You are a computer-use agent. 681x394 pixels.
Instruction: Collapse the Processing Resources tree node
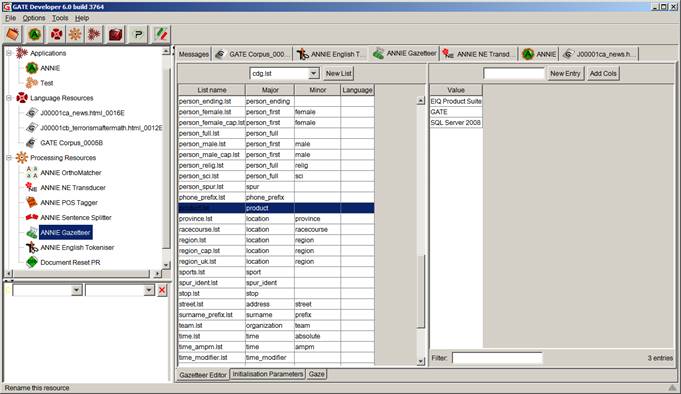pos(9,158)
